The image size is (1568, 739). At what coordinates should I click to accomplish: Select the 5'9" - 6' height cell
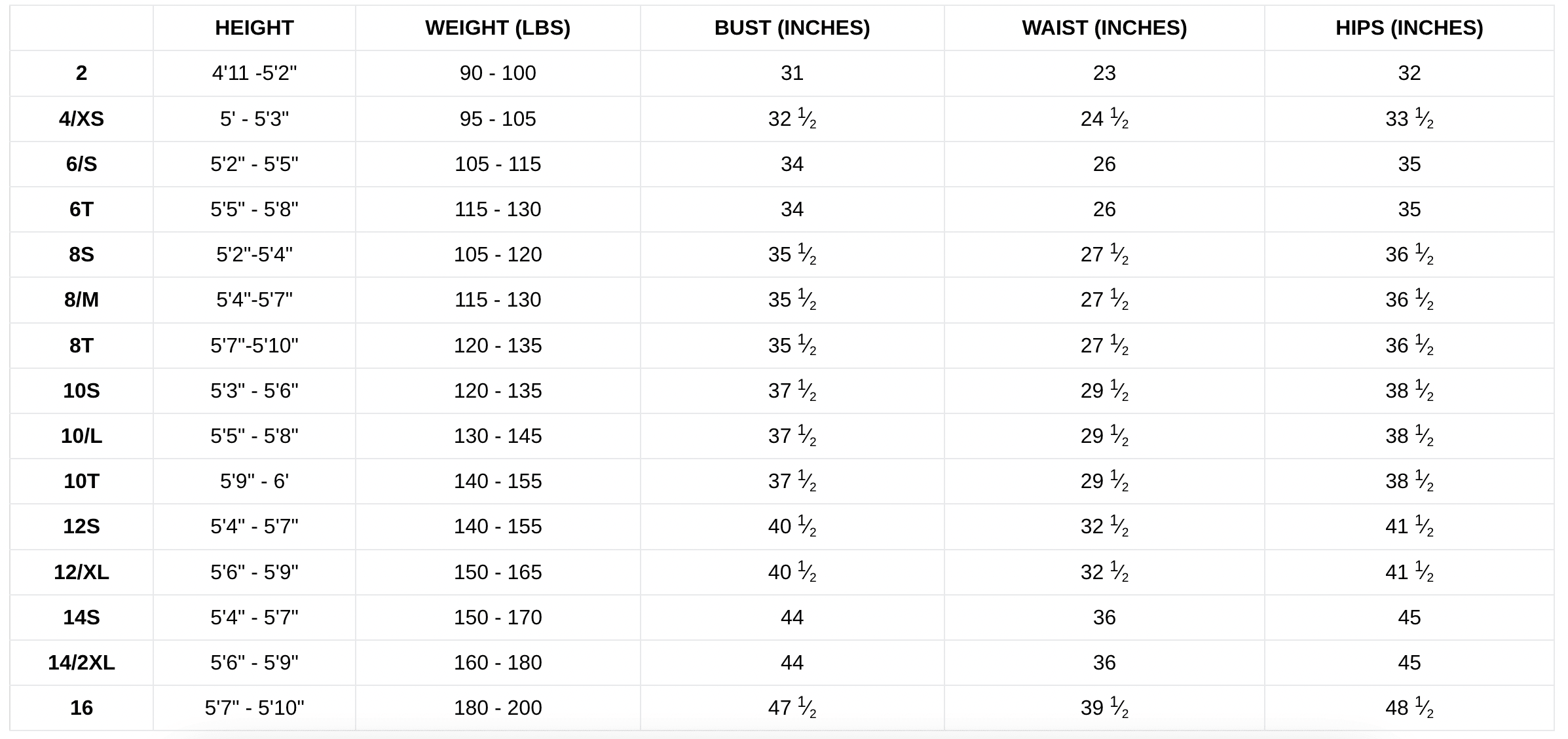[254, 481]
